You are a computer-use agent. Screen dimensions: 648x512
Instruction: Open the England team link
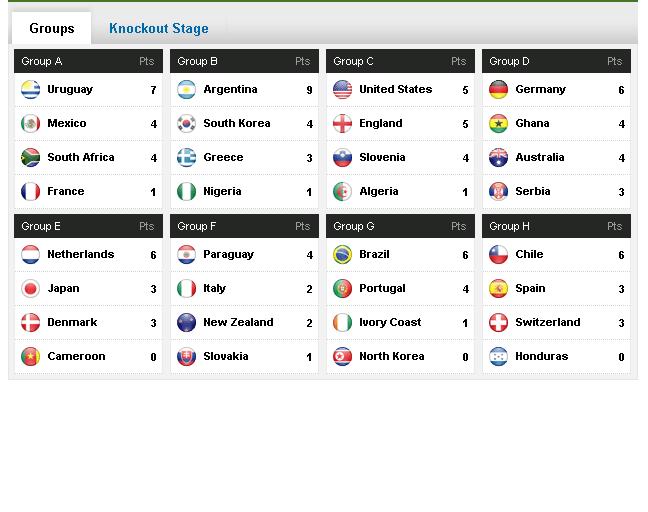point(381,123)
